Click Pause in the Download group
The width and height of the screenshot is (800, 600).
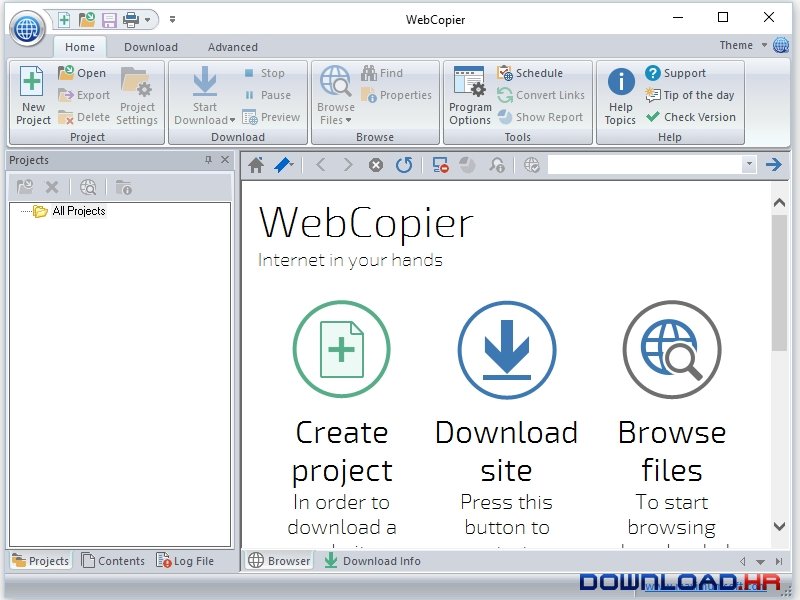point(267,95)
